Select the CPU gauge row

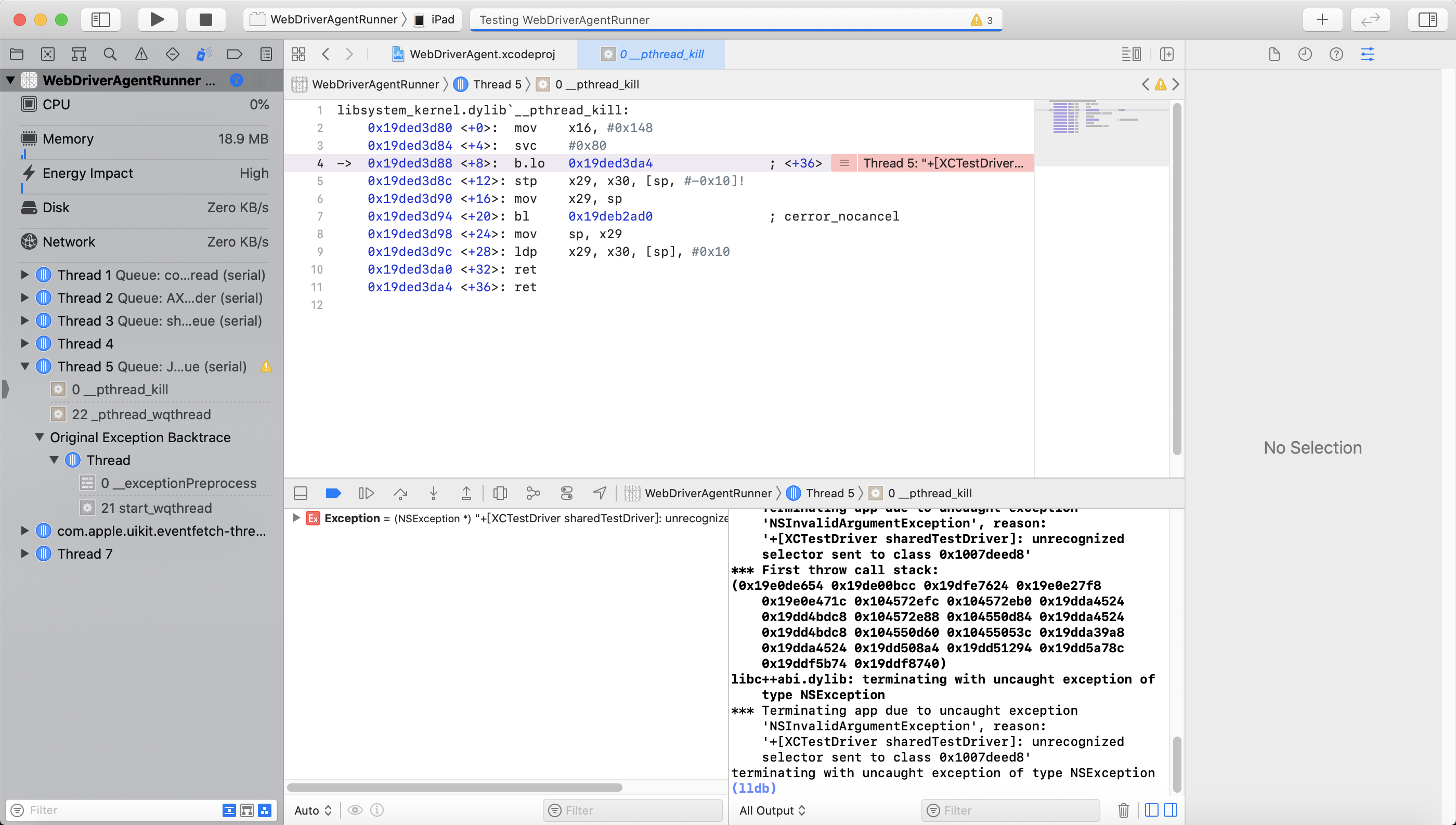point(145,105)
